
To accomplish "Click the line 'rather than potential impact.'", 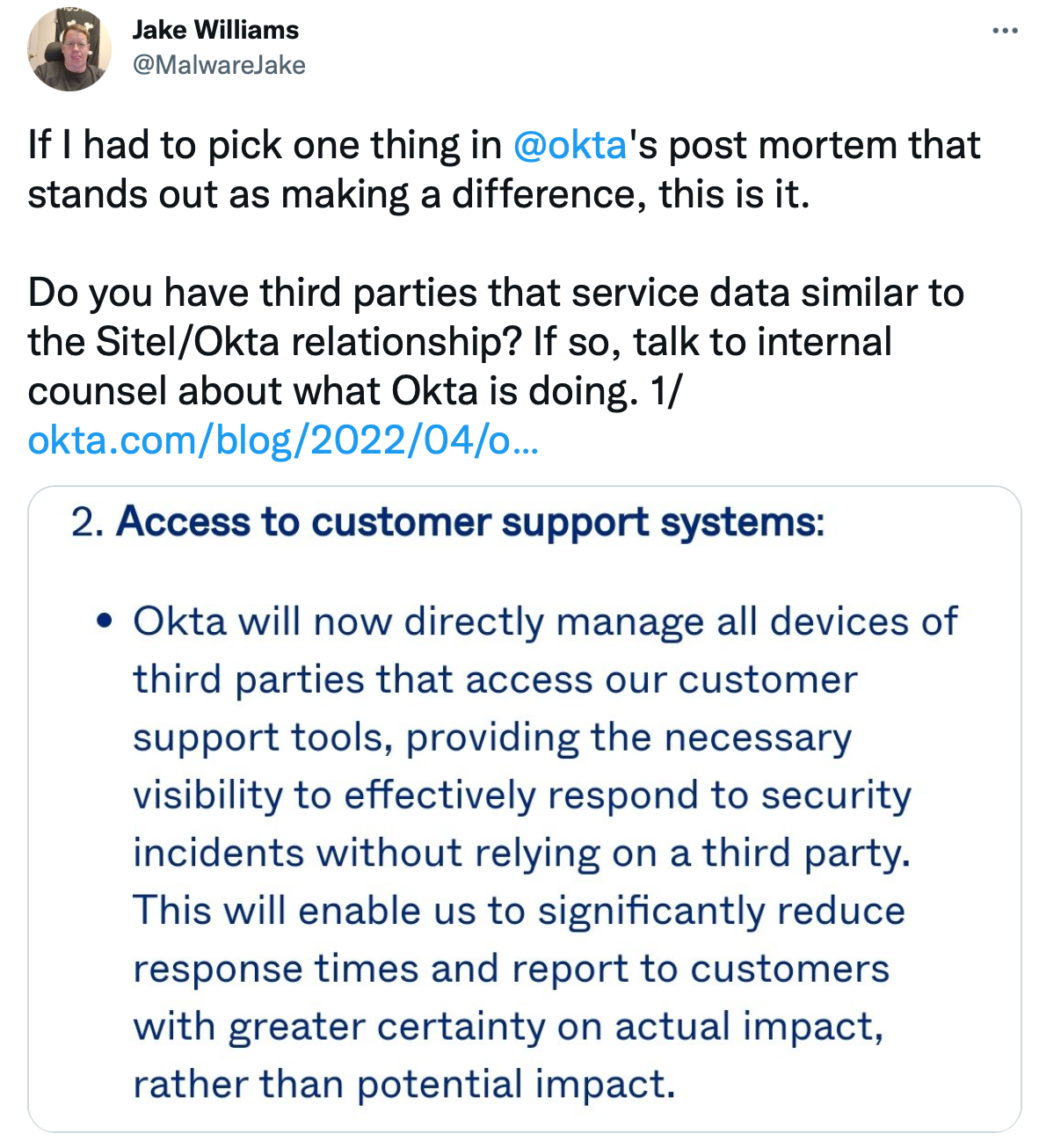I will (404, 1084).
